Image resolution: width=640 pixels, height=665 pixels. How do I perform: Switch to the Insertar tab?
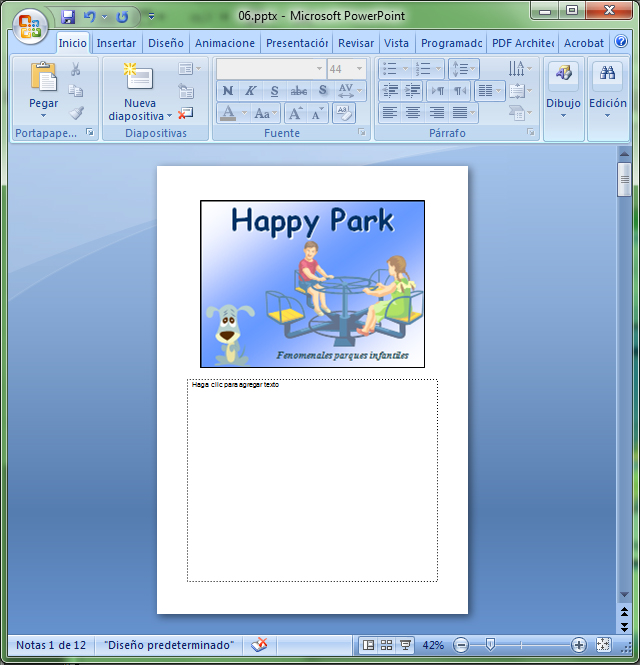tap(116, 43)
